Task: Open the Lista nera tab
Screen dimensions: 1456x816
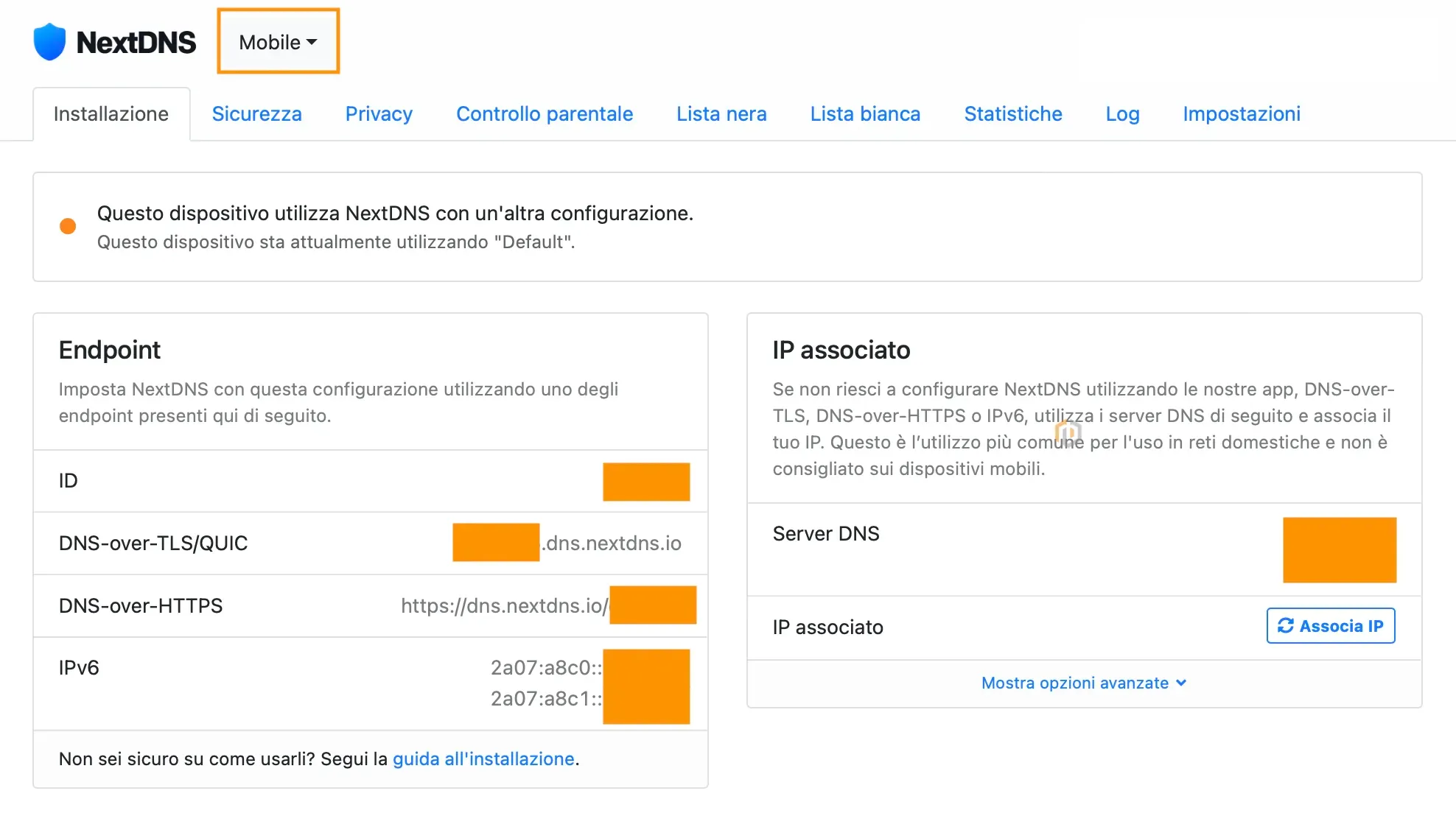Action: click(x=721, y=114)
